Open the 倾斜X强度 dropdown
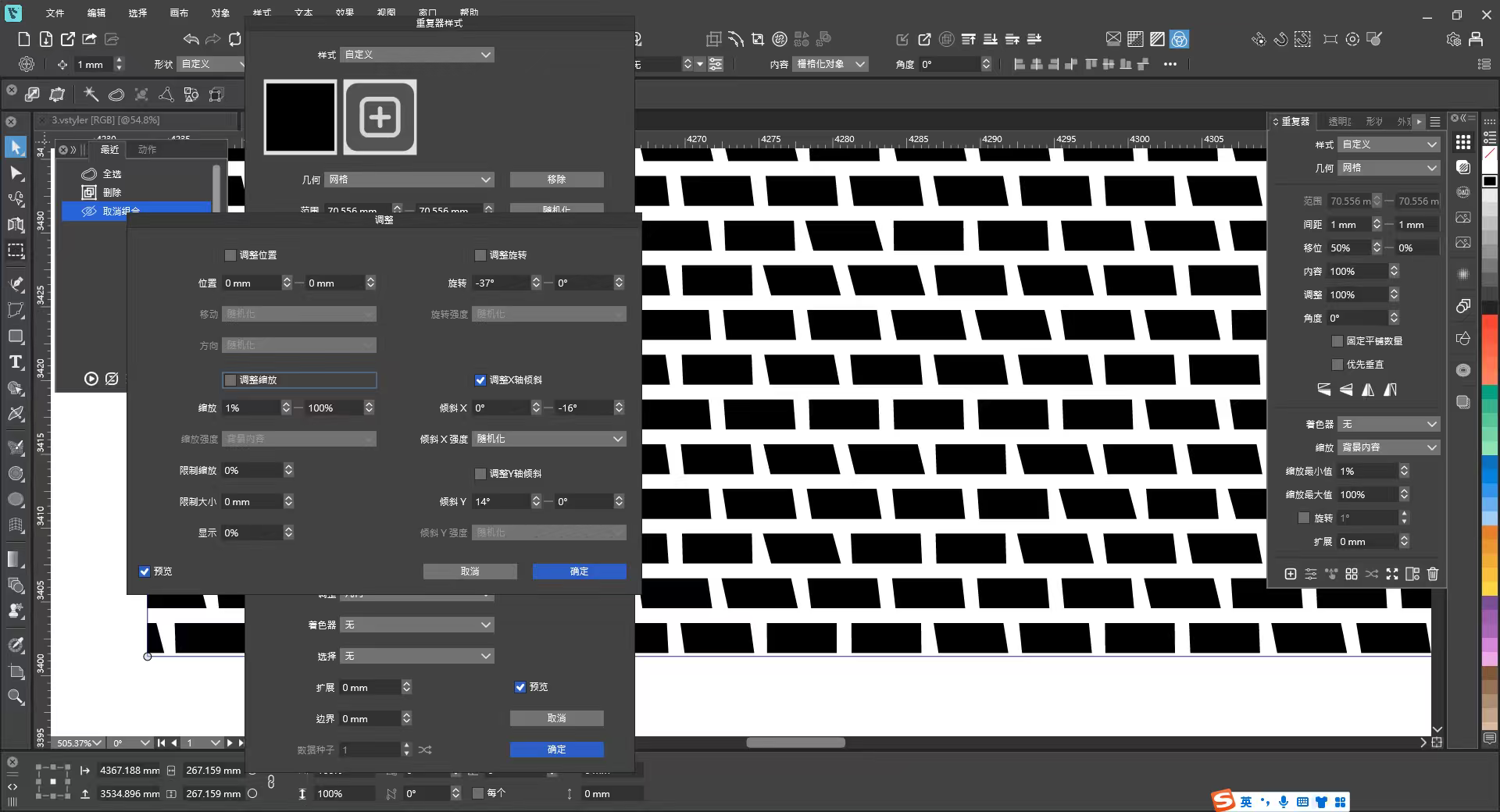Image resolution: width=1500 pixels, height=812 pixels. (548, 439)
